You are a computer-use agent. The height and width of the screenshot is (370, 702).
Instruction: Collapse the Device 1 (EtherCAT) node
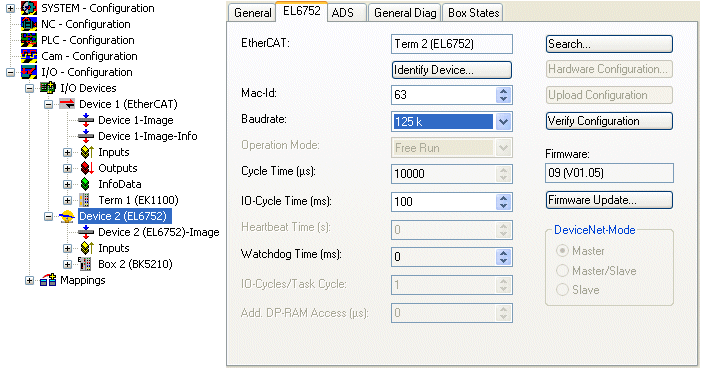[48, 104]
